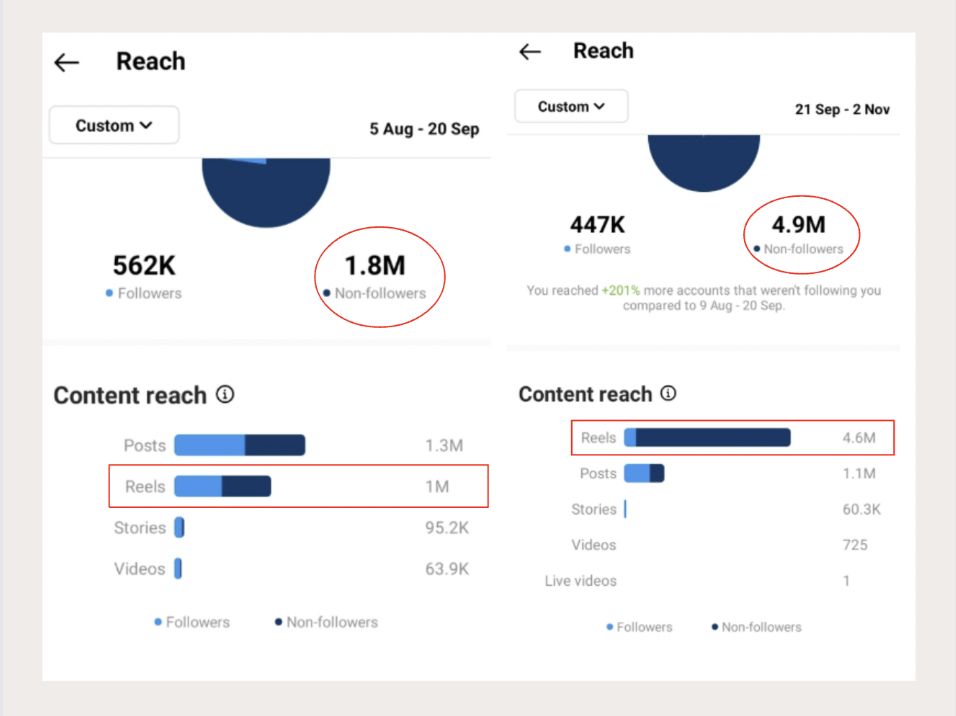Viewport: 956px width, 716px height.
Task: Click the 'Videos' label in the 63.9K row
Action: pyautogui.click(x=140, y=569)
